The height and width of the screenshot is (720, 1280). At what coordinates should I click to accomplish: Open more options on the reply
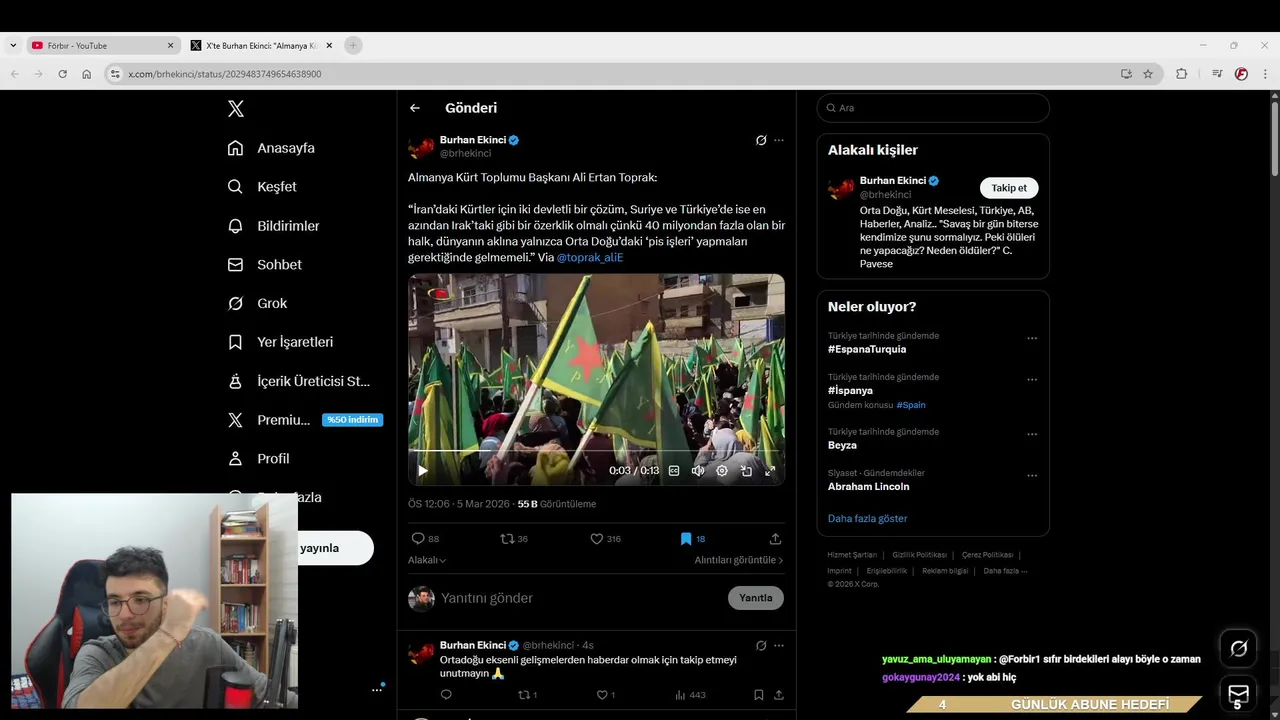pyautogui.click(x=779, y=646)
